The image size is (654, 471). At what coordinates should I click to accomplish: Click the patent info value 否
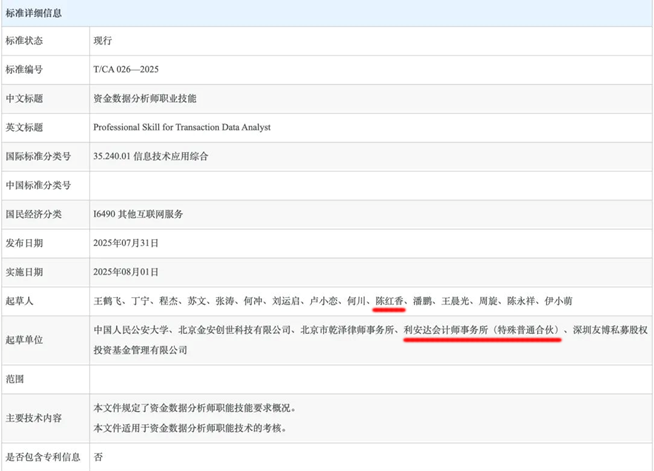tap(98, 457)
